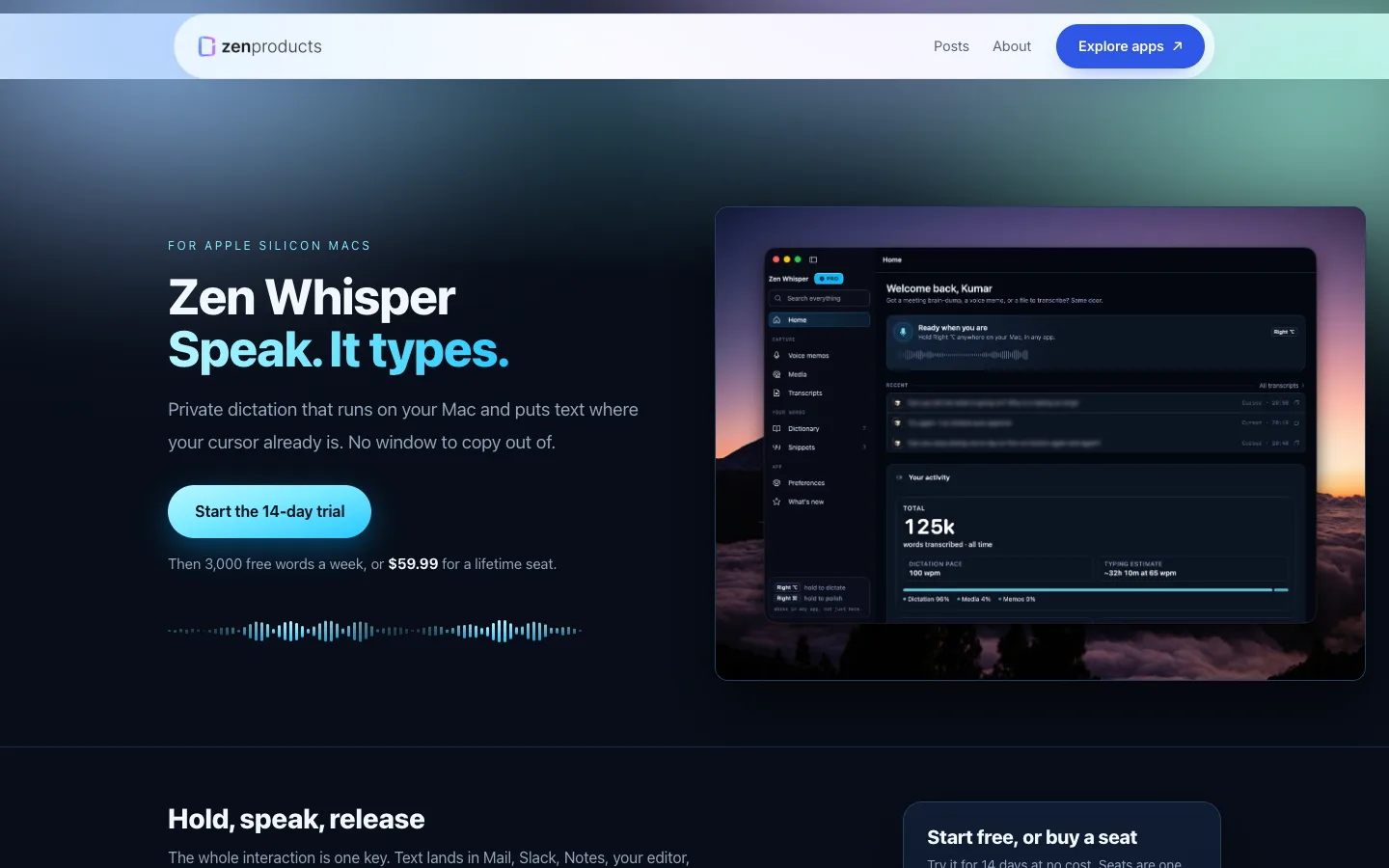The width and height of the screenshot is (1389, 868).
Task: Click the 'Hold, speak, release' heading
Action: pyautogui.click(x=296, y=819)
